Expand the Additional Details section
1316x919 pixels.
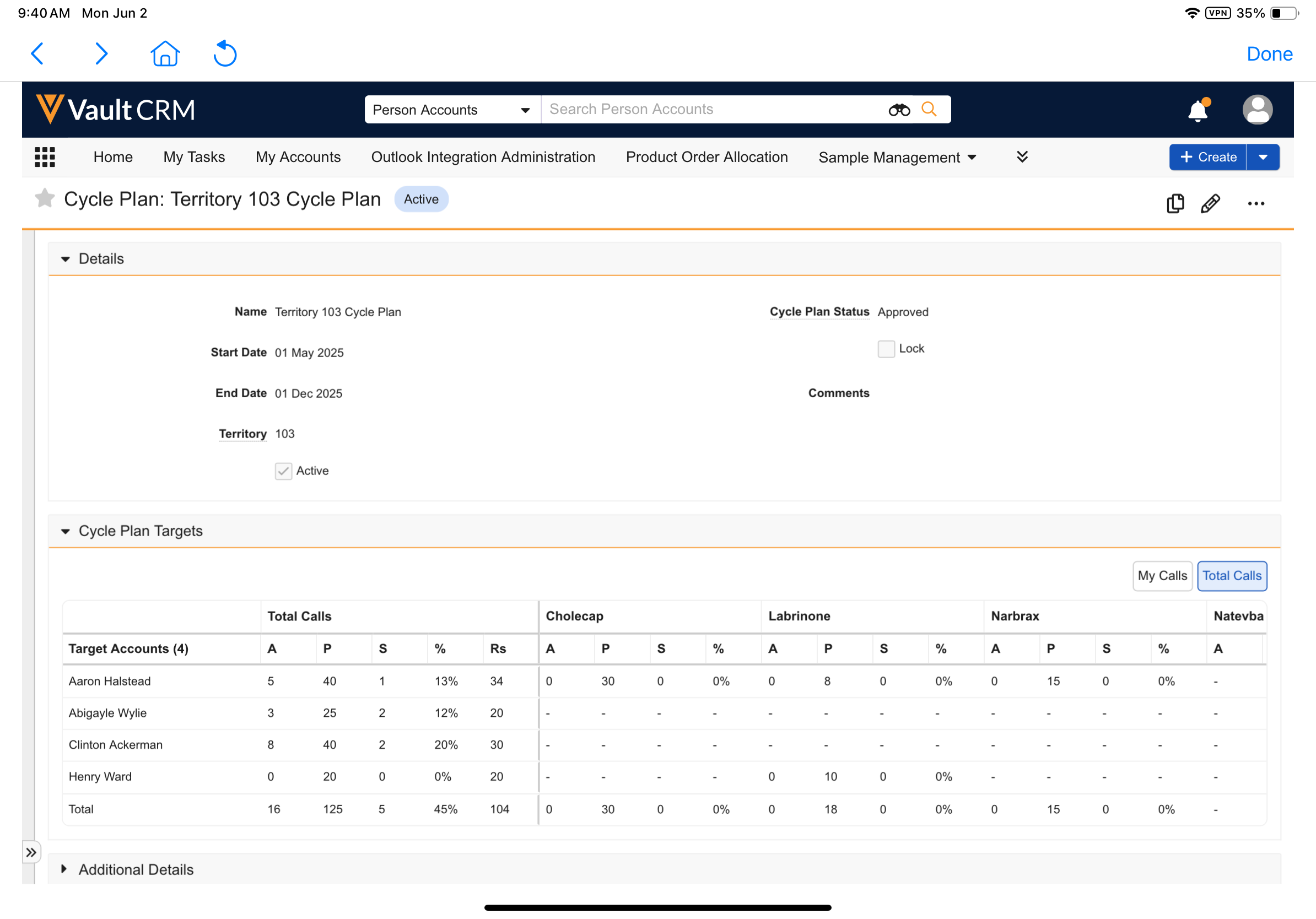coord(64,869)
